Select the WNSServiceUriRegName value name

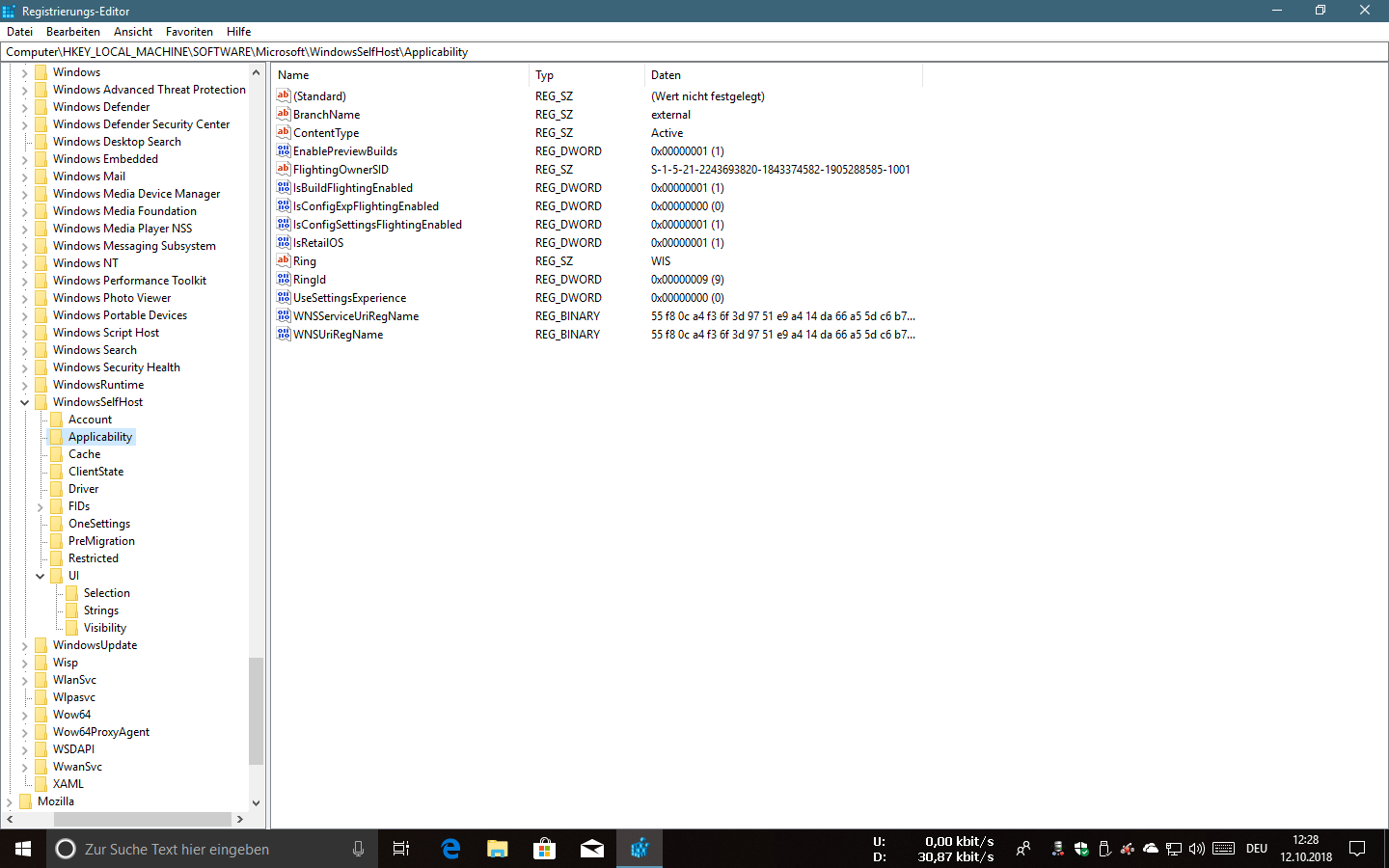click(356, 316)
